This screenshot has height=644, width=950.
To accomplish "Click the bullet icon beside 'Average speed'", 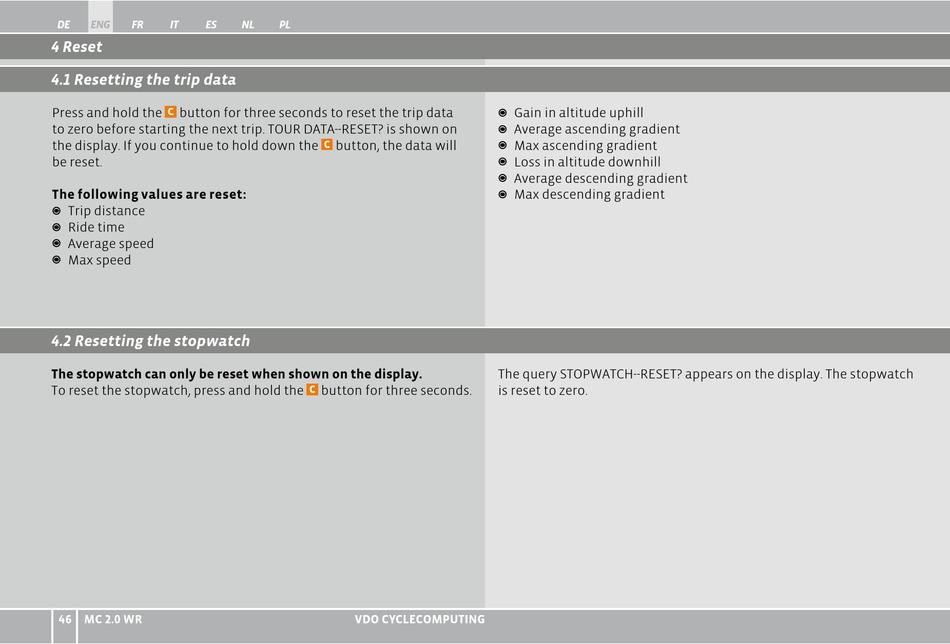I will pos(56,244).
